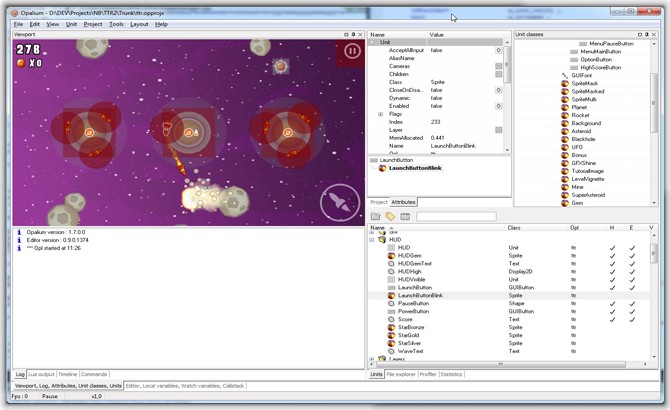Collapse the Unit attribute group
Screen dimensions: 670x410
pyautogui.click(x=372, y=42)
